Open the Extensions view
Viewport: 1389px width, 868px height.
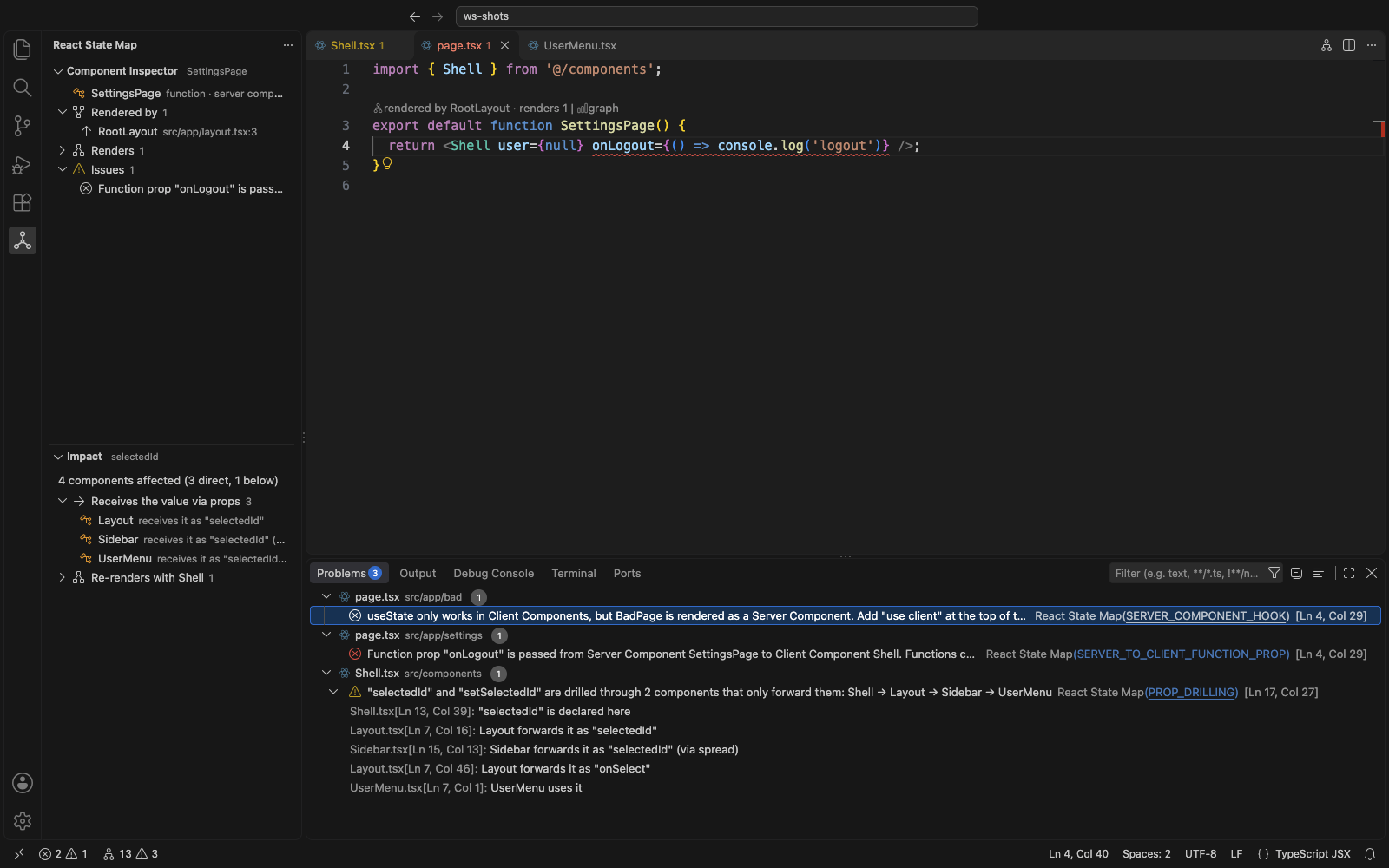coord(23,202)
